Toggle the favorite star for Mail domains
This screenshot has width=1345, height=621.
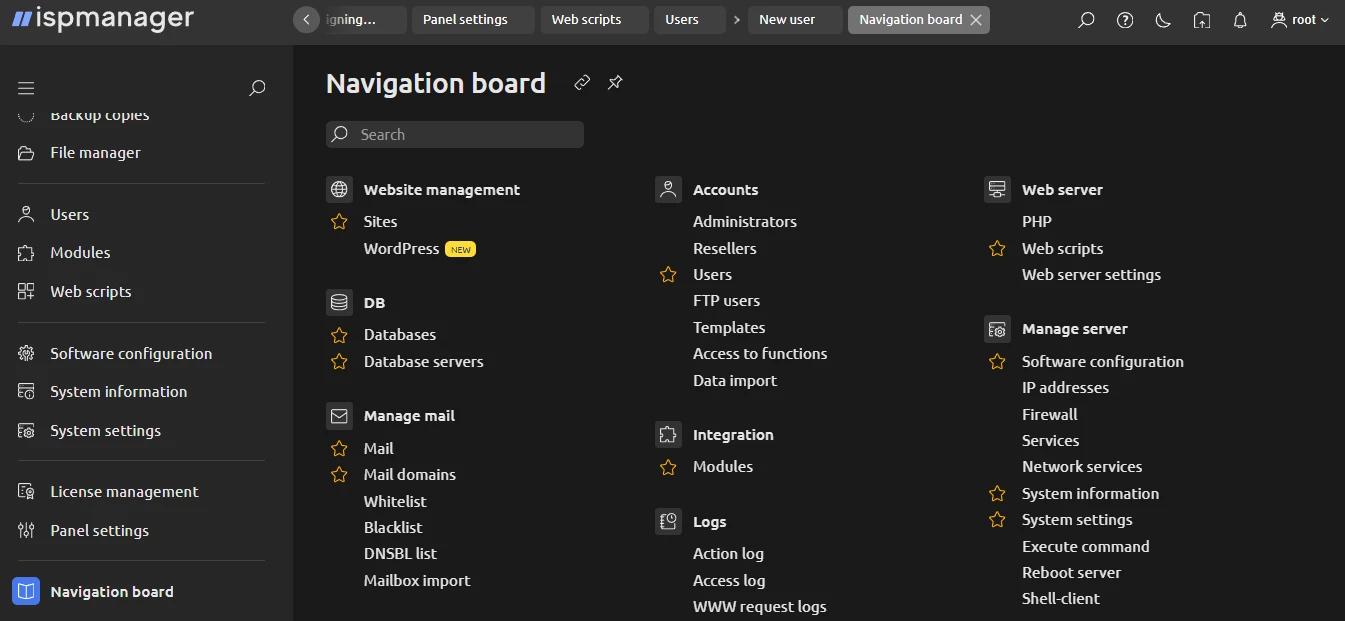click(x=338, y=474)
